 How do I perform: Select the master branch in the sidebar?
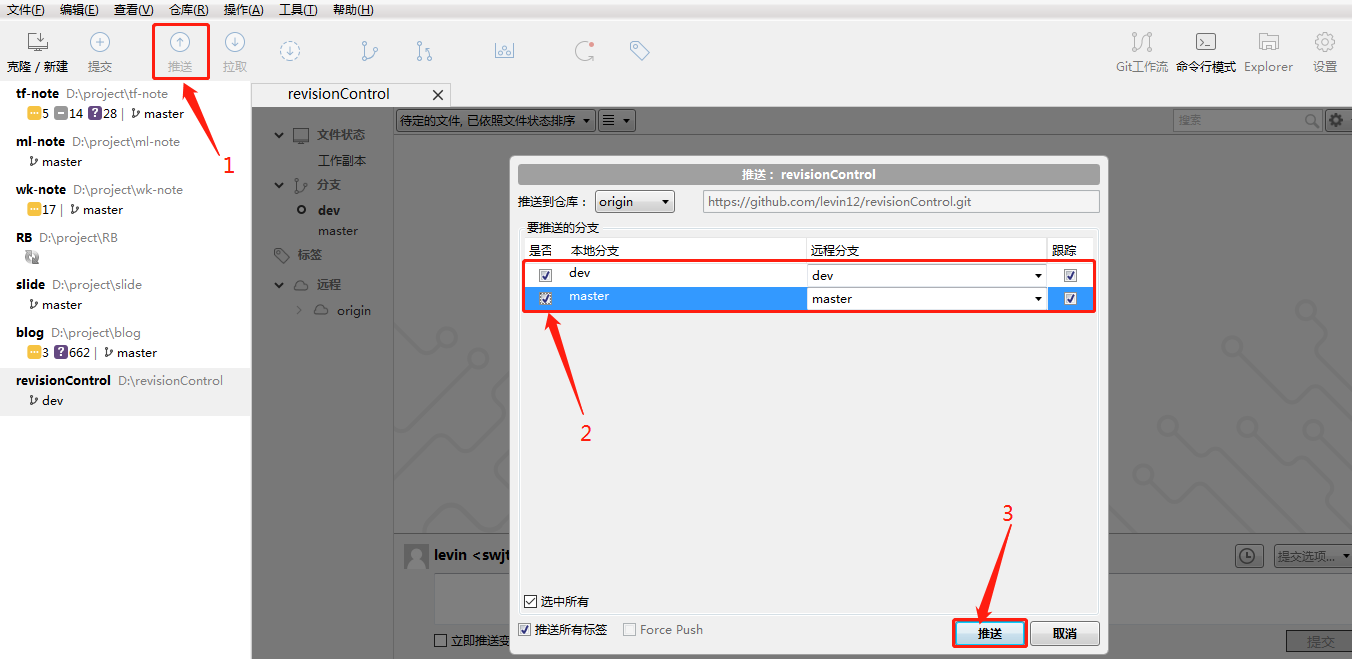click(338, 231)
